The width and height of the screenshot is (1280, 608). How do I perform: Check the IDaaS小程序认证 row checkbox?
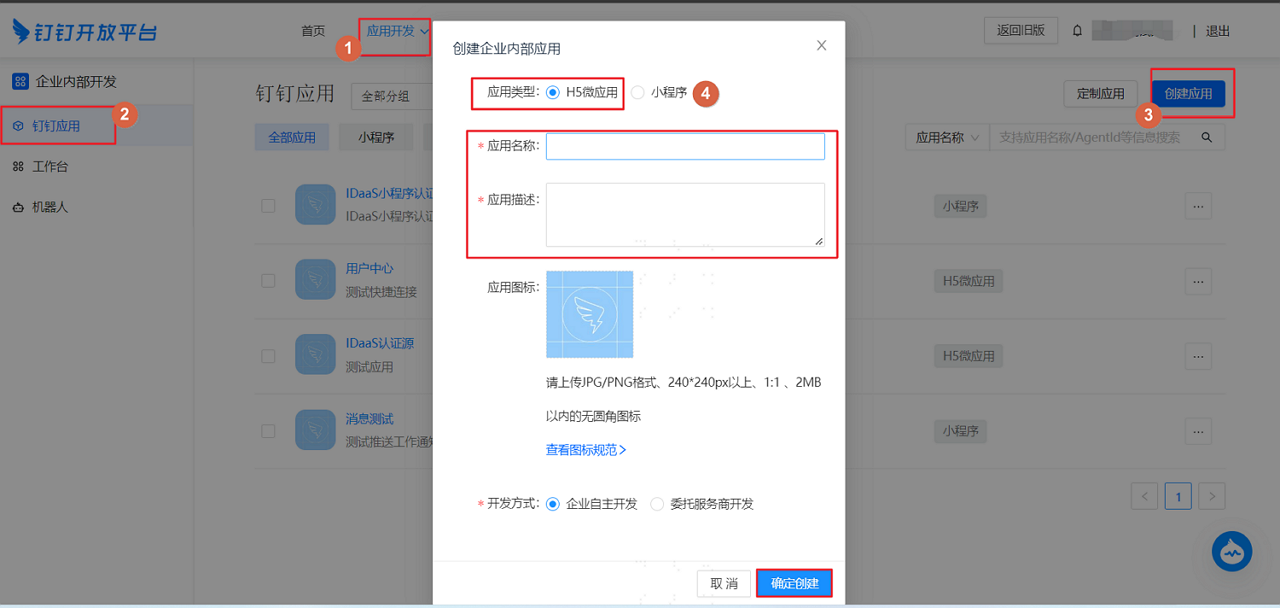[268, 206]
